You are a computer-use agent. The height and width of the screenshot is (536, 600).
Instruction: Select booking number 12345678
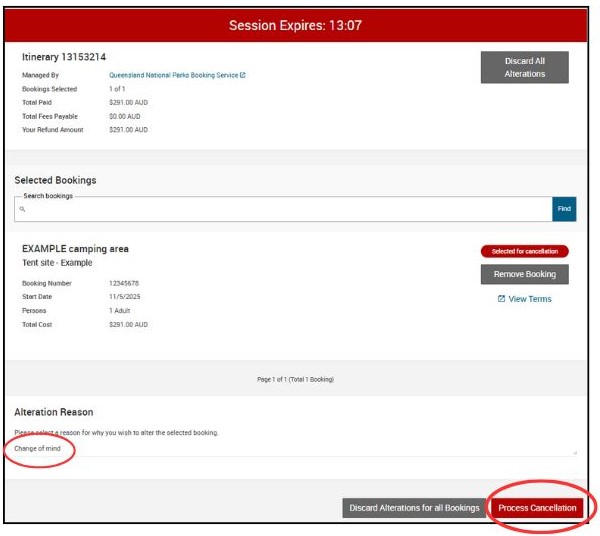pyautogui.click(x=124, y=283)
